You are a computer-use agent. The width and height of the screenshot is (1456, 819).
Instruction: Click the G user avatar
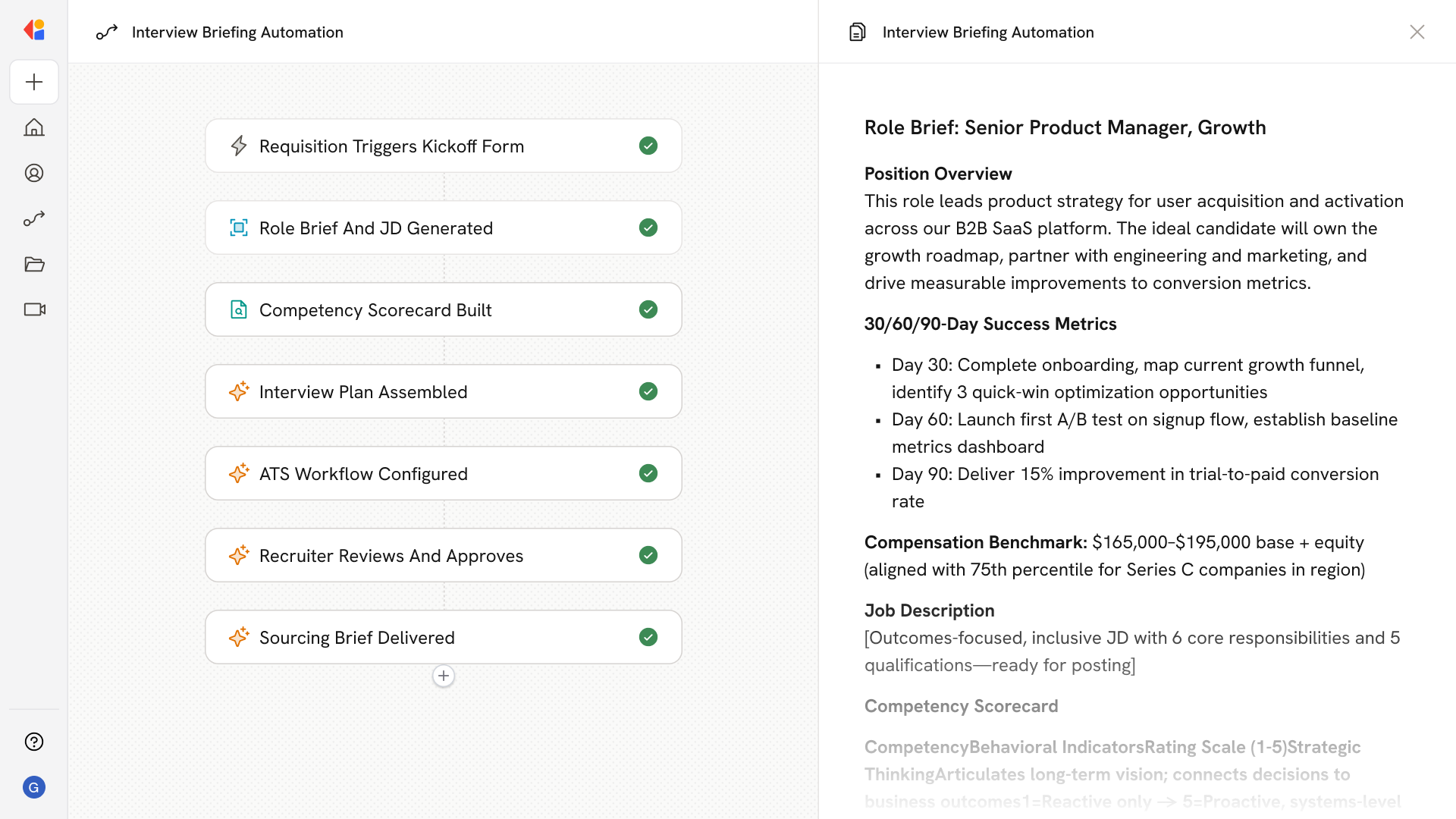click(x=34, y=787)
